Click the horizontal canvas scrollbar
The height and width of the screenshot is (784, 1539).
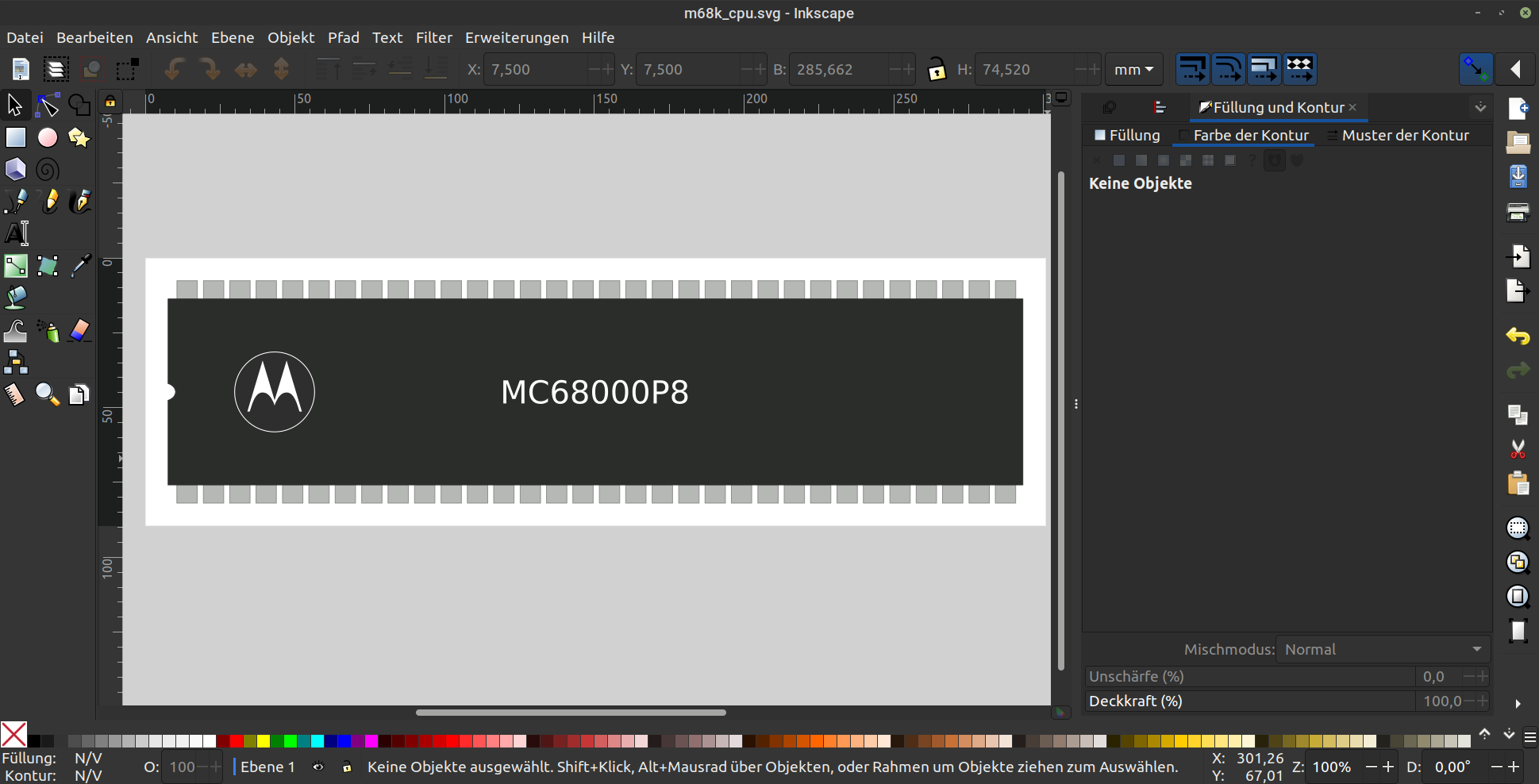pyautogui.click(x=571, y=712)
